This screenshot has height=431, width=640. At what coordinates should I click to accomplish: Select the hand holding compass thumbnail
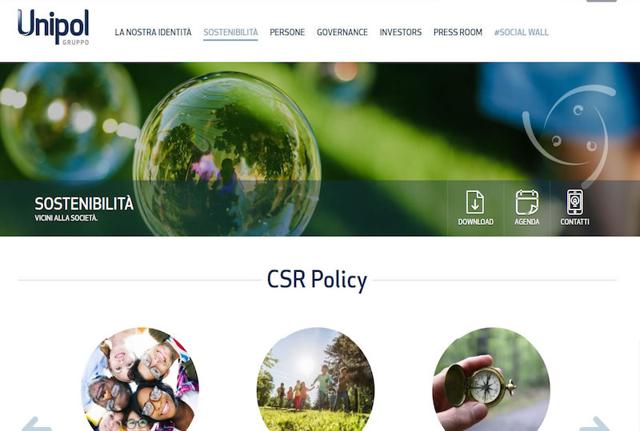point(491,379)
